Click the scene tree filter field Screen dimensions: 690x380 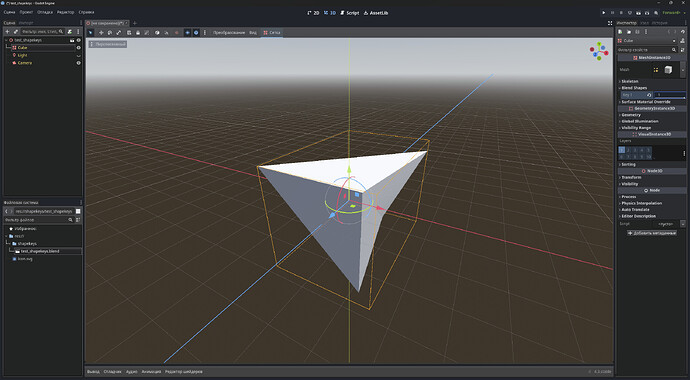tap(43, 32)
